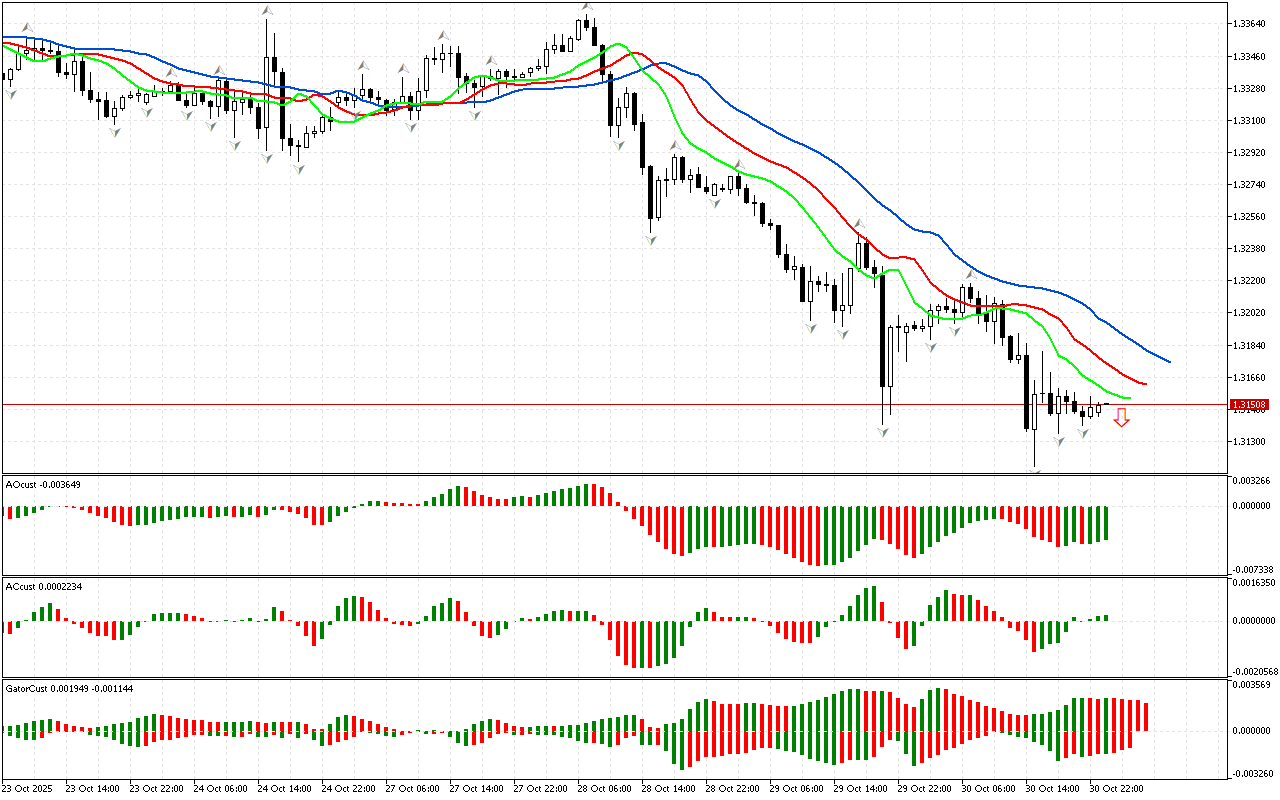The width and height of the screenshot is (1280, 800).
Task: Select the right end of the blue Alligator line
Action: [x=1168, y=360]
